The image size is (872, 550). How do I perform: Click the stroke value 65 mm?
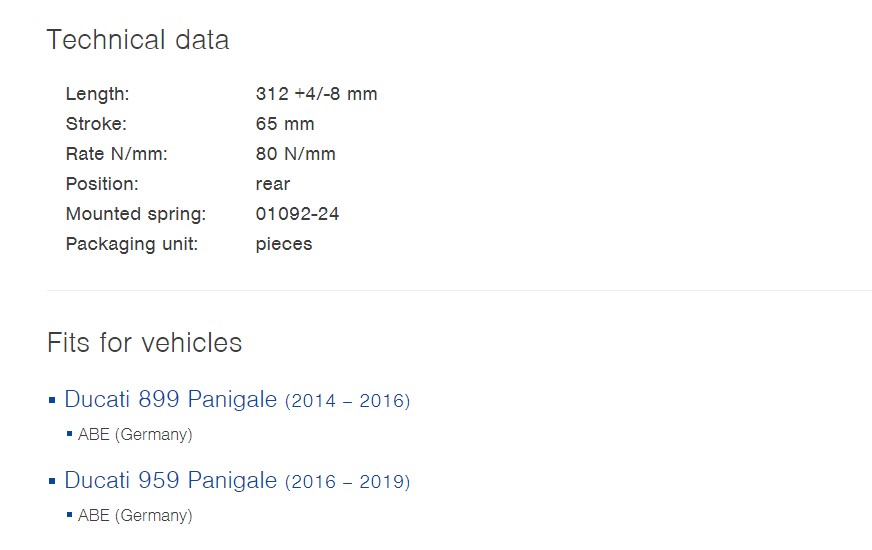tap(285, 124)
